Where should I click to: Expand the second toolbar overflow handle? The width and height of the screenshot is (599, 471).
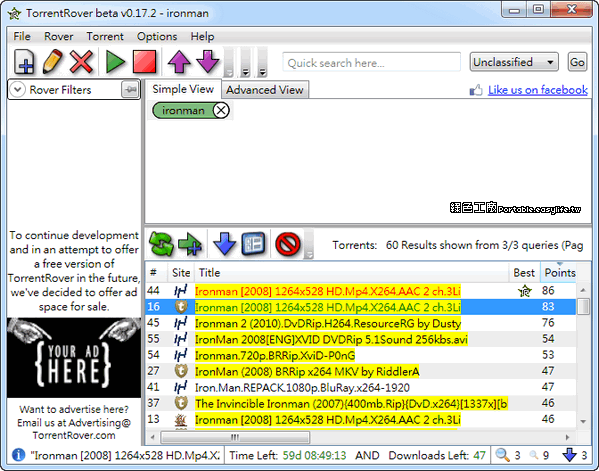pyautogui.click(x=246, y=62)
